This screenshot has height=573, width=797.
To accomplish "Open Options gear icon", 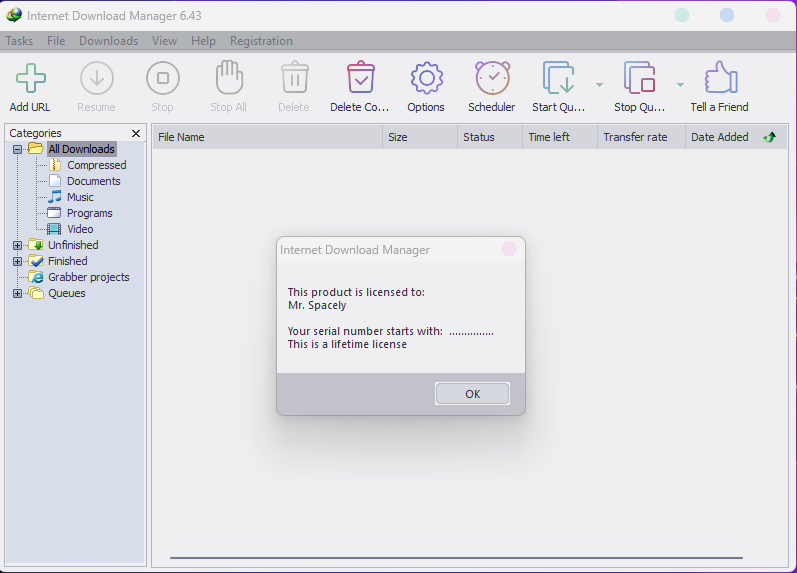I will pos(426,78).
